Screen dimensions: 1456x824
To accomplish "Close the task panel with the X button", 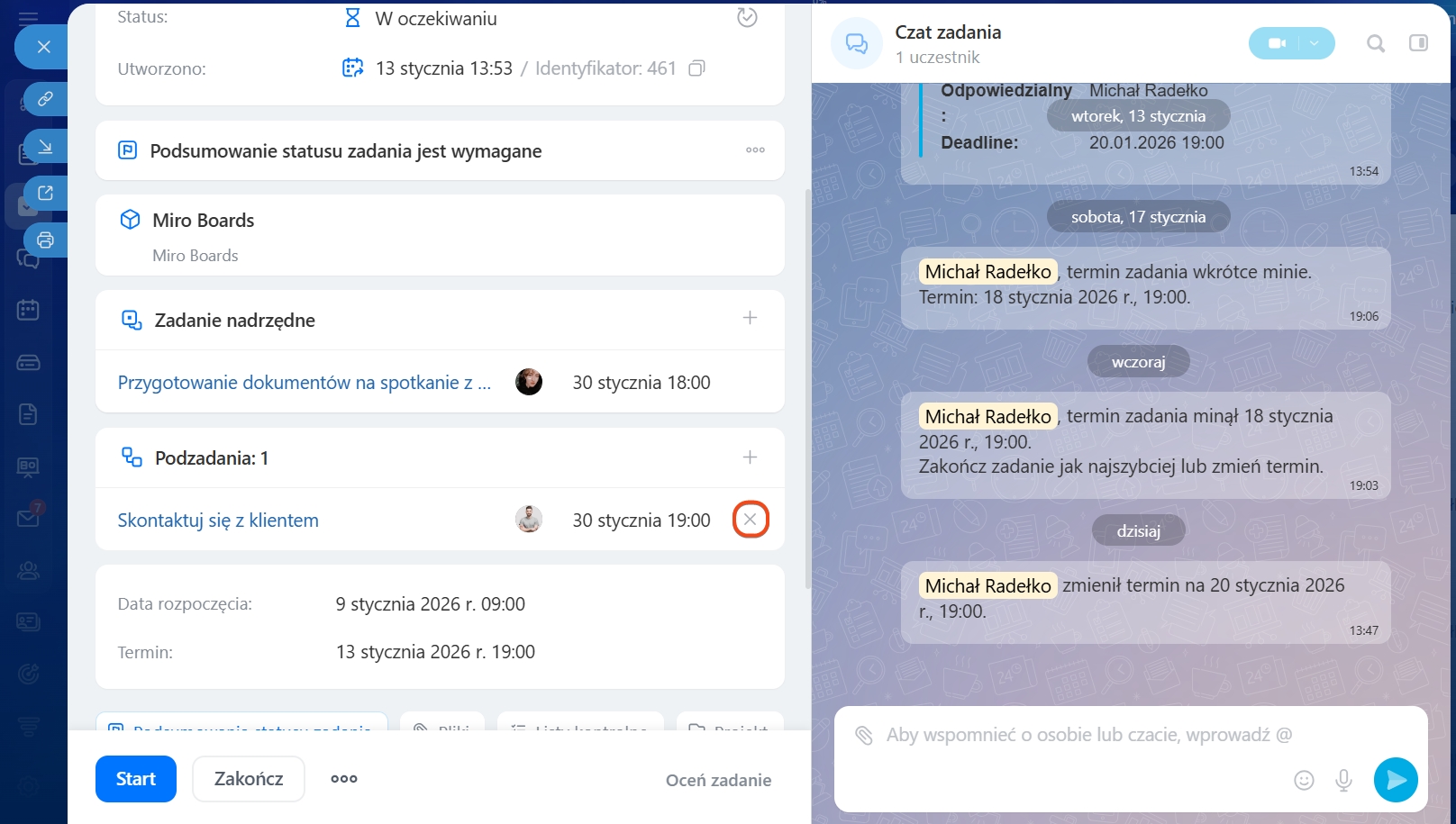I will 43,47.
